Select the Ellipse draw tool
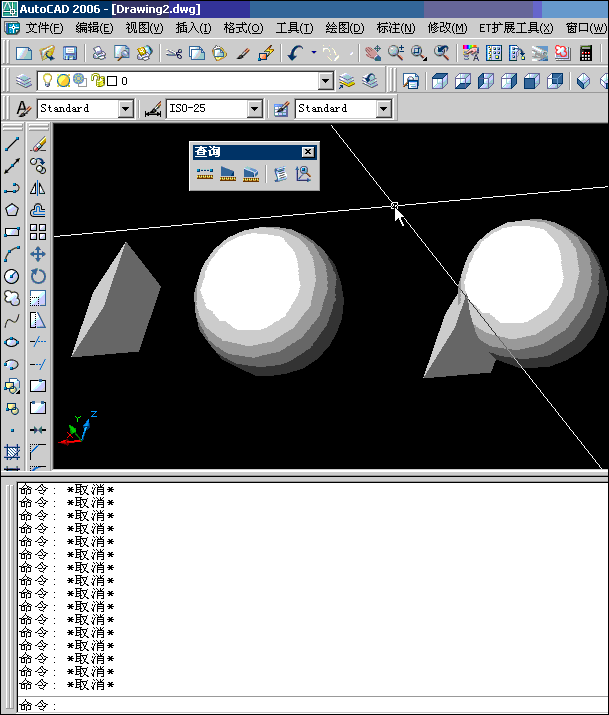 pos(12,342)
